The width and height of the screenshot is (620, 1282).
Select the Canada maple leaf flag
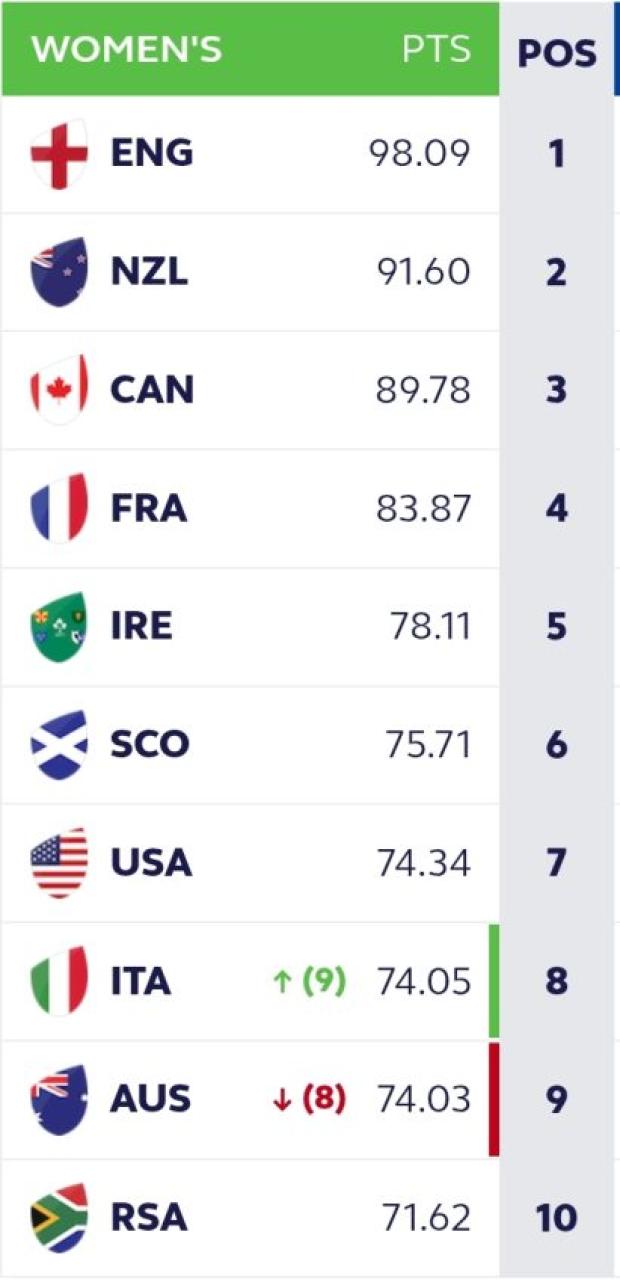59,390
